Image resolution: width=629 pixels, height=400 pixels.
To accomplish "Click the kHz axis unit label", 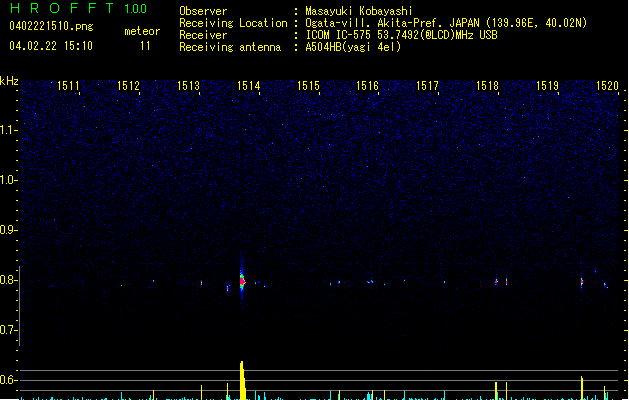I will pyautogui.click(x=9, y=81).
